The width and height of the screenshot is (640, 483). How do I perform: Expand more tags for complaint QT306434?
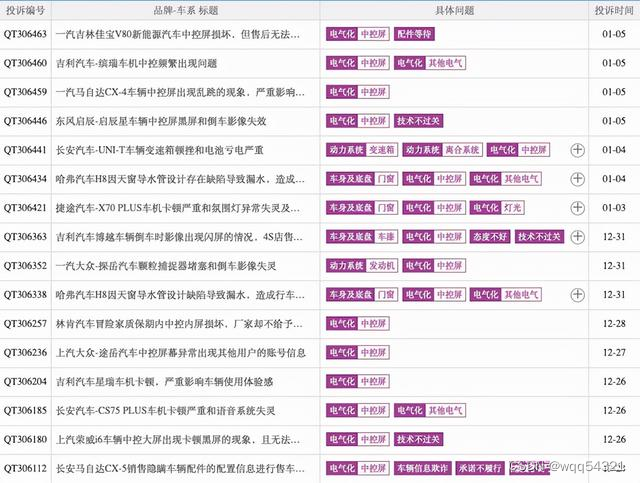(x=577, y=179)
